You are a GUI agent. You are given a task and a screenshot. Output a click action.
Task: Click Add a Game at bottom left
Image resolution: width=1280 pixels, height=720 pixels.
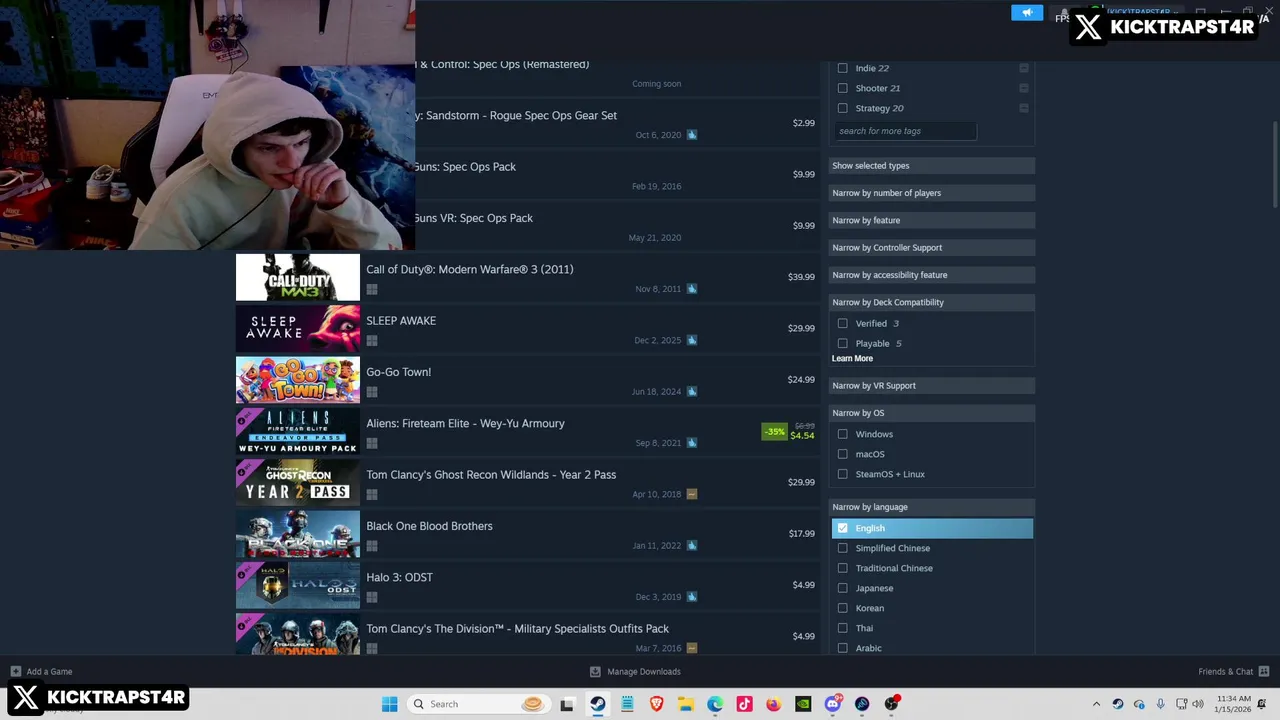point(49,671)
